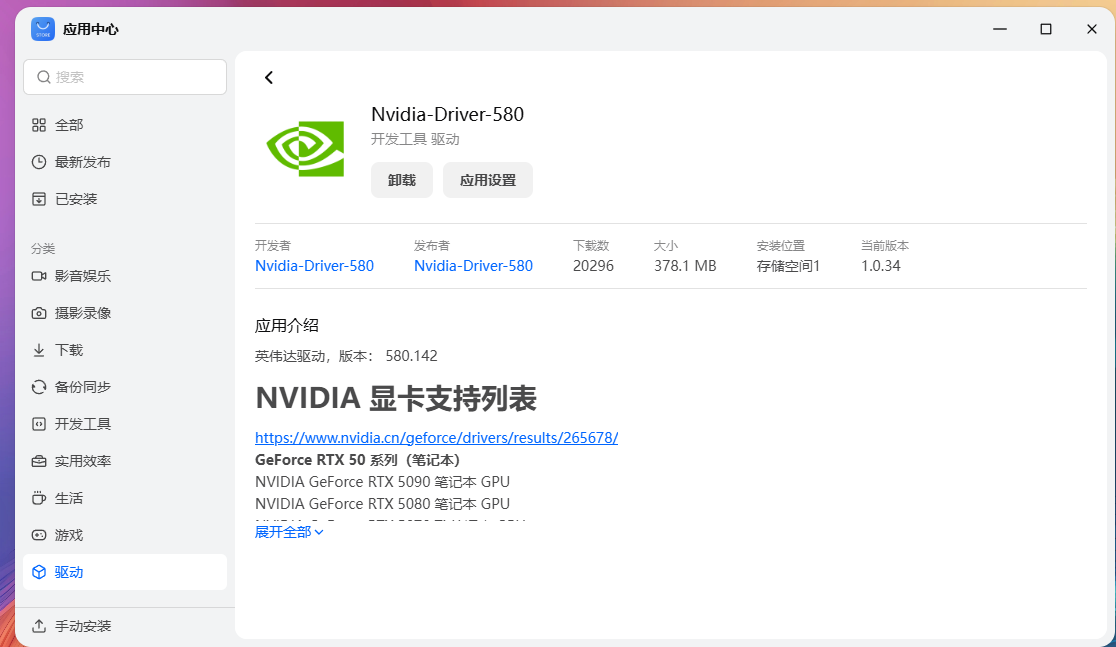Click the 开发工具 tag under app title
The height and width of the screenshot is (647, 1116).
click(x=399, y=140)
